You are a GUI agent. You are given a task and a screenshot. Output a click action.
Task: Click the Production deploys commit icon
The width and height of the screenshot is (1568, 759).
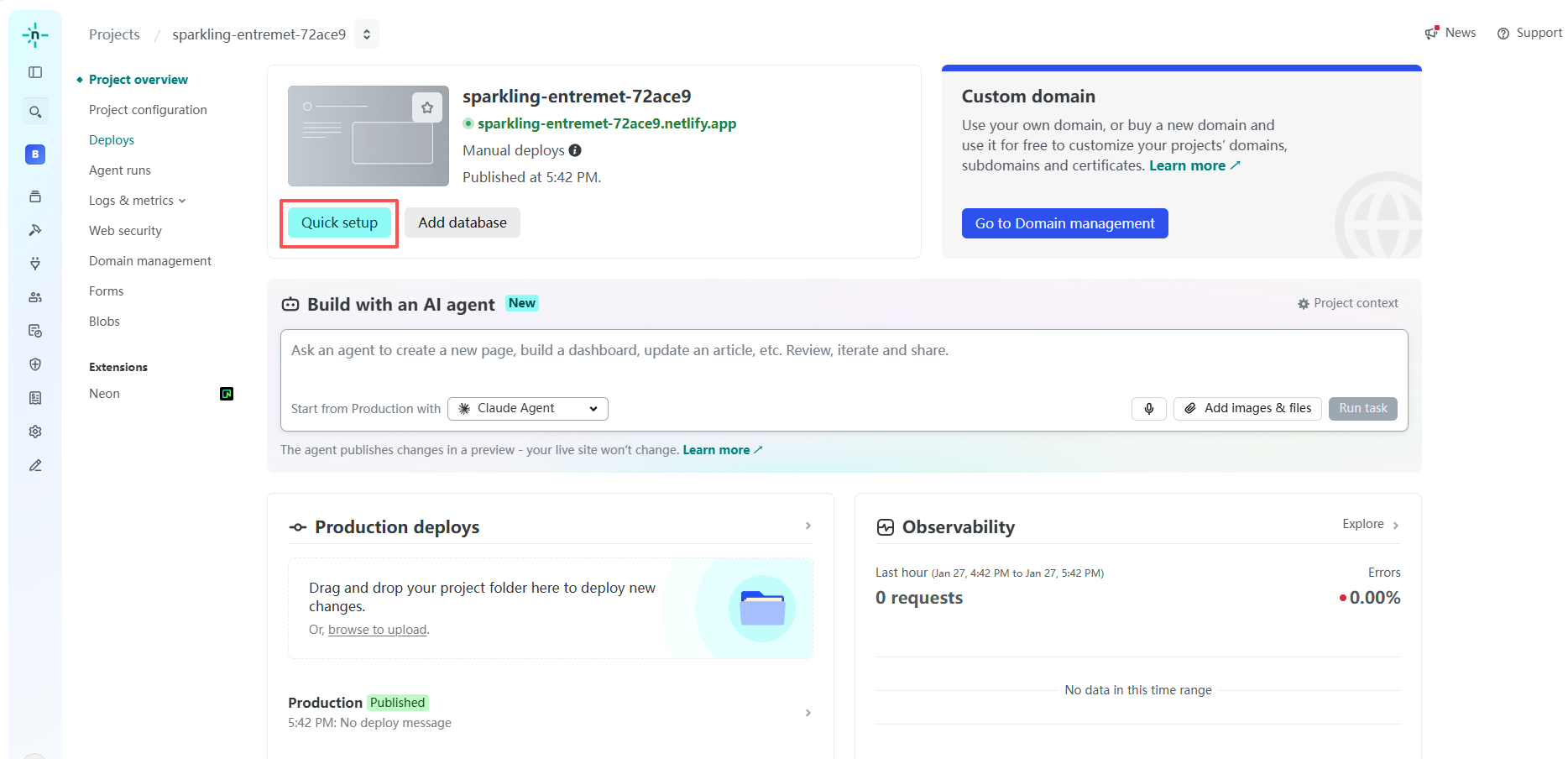[x=298, y=527]
